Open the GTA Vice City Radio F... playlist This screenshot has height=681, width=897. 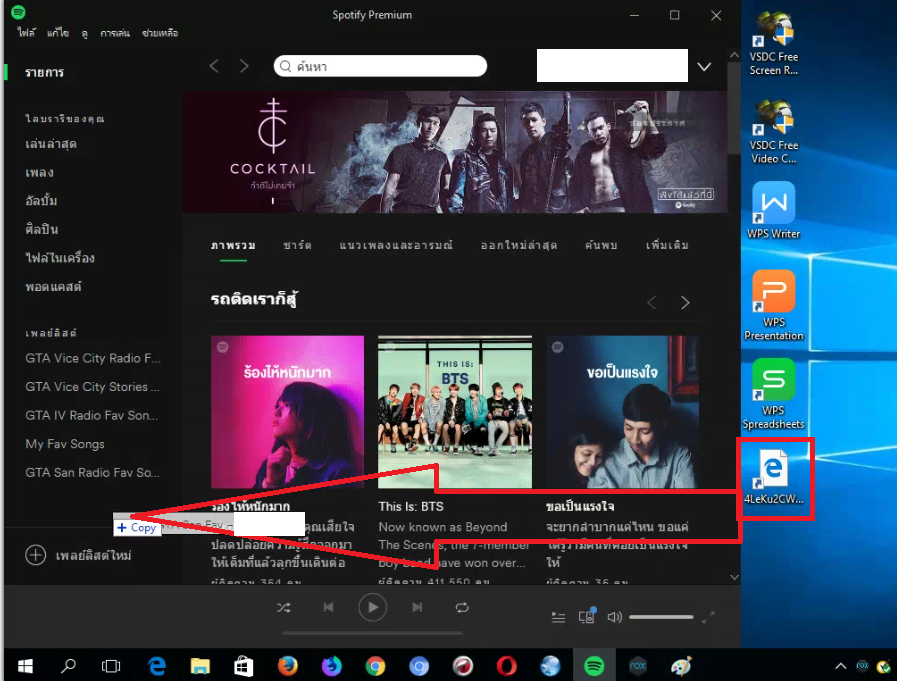tap(93, 358)
